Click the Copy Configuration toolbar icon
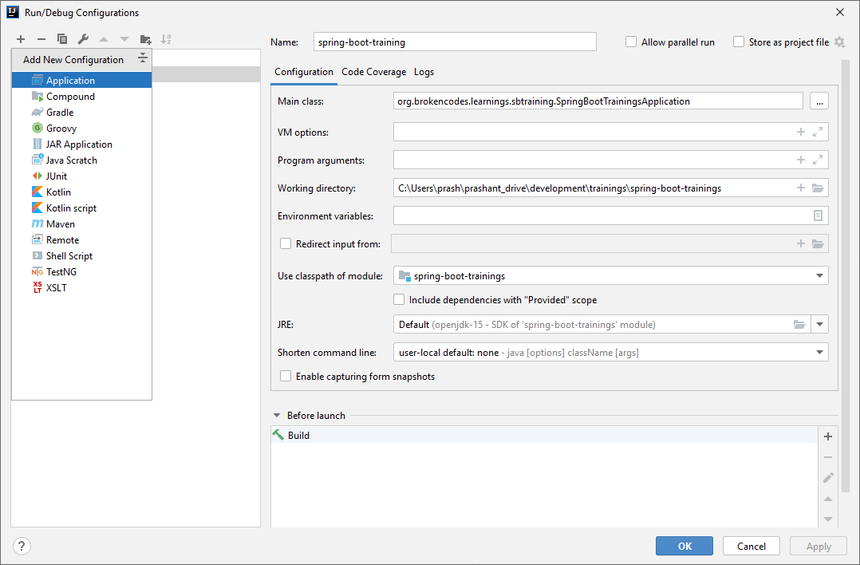This screenshot has height=565, width=860. (x=62, y=39)
